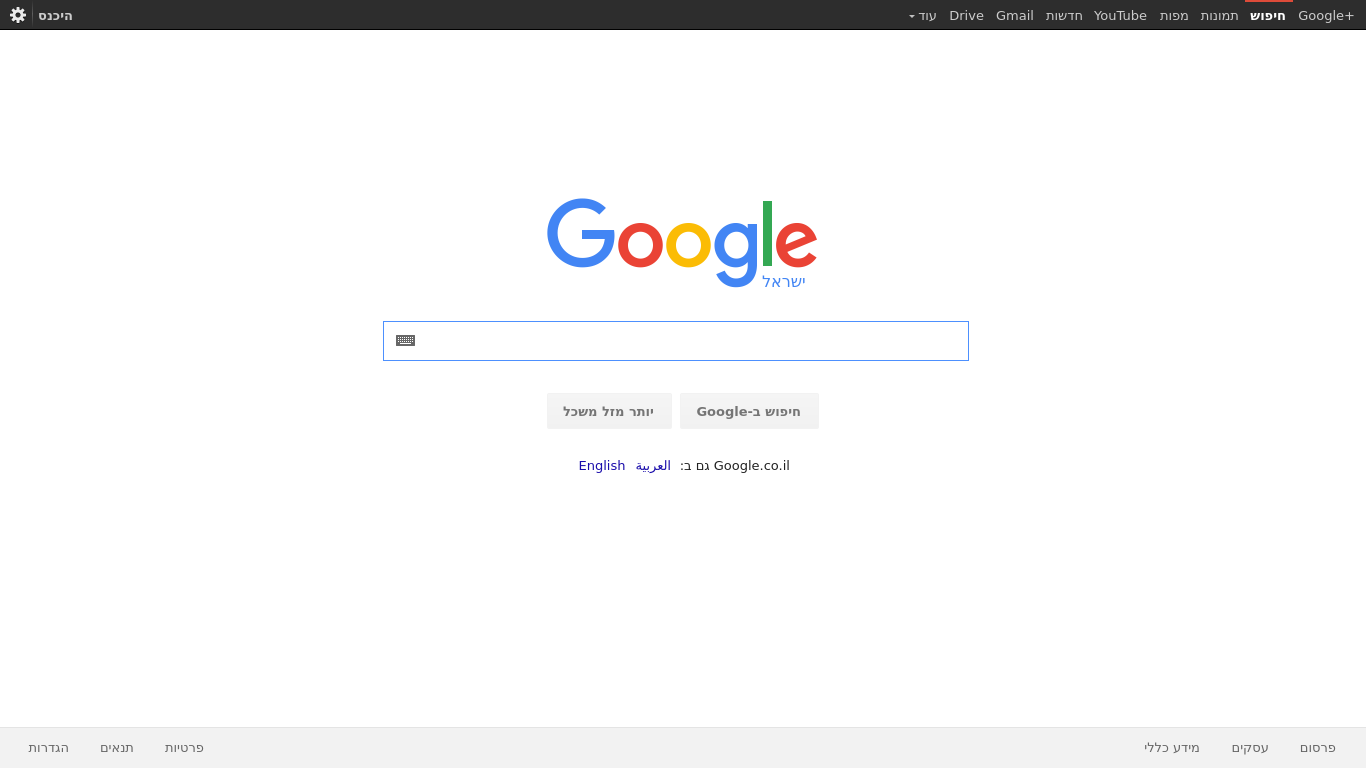Click the on-screen keyboard icon
Viewport: 1366px width, 768px height.
(x=405, y=341)
